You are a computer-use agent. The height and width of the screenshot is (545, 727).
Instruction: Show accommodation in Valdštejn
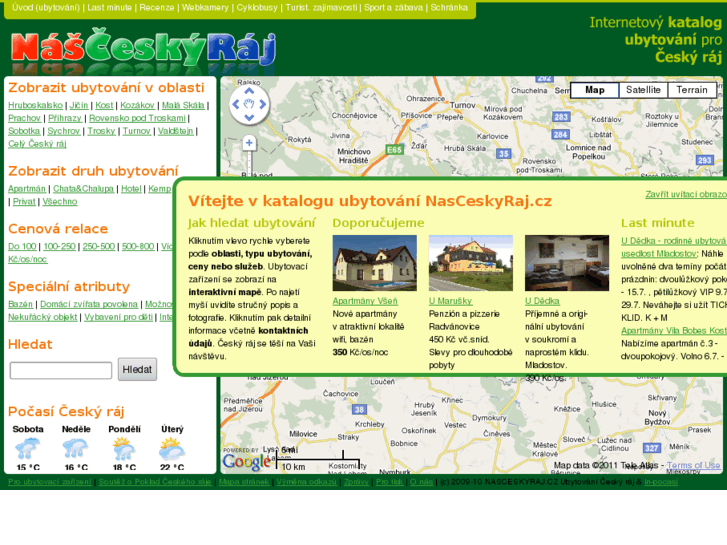(x=175, y=131)
